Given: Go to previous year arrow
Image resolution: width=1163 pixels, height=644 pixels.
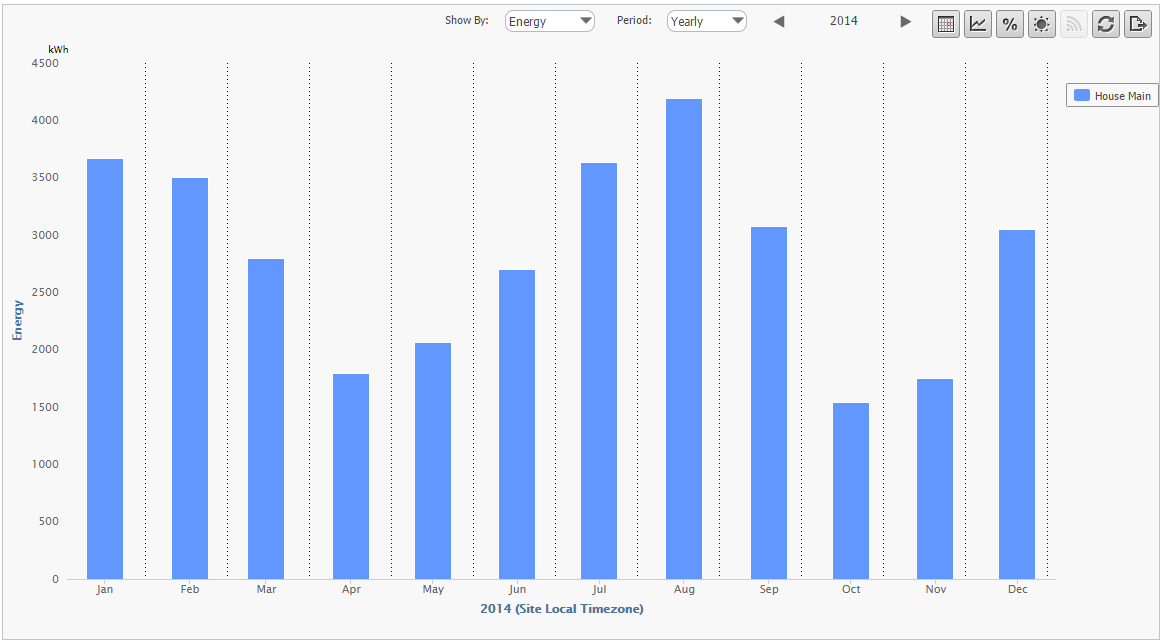Looking at the screenshot, I should click(x=779, y=21).
